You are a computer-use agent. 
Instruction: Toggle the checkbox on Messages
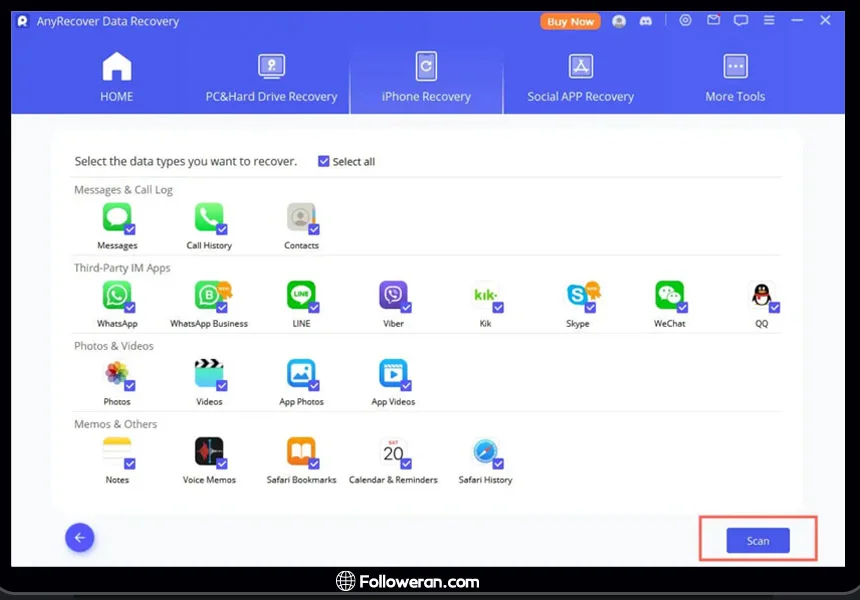click(130, 230)
